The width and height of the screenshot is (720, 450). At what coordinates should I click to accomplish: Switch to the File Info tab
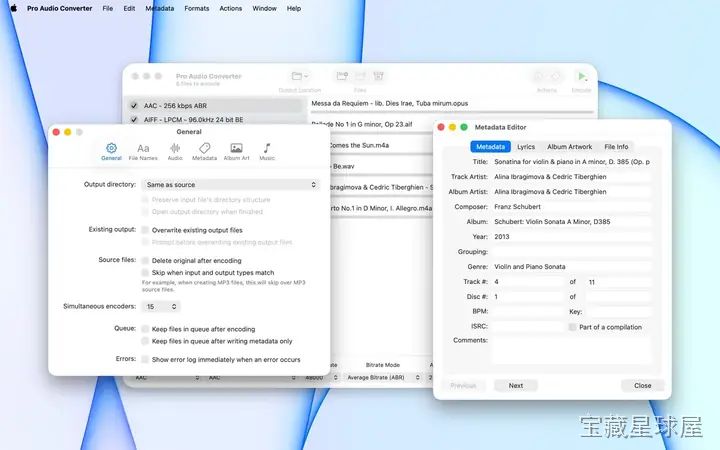coord(616,146)
